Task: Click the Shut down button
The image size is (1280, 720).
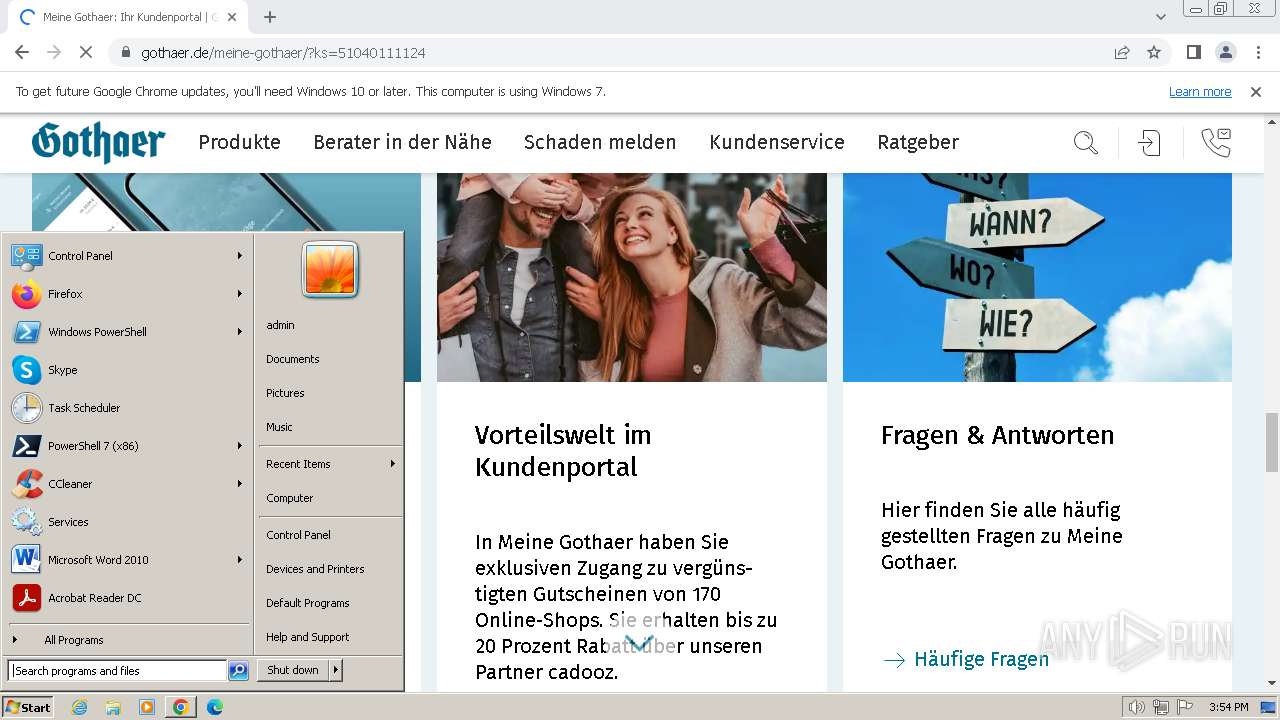Action: click(x=293, y=670)
